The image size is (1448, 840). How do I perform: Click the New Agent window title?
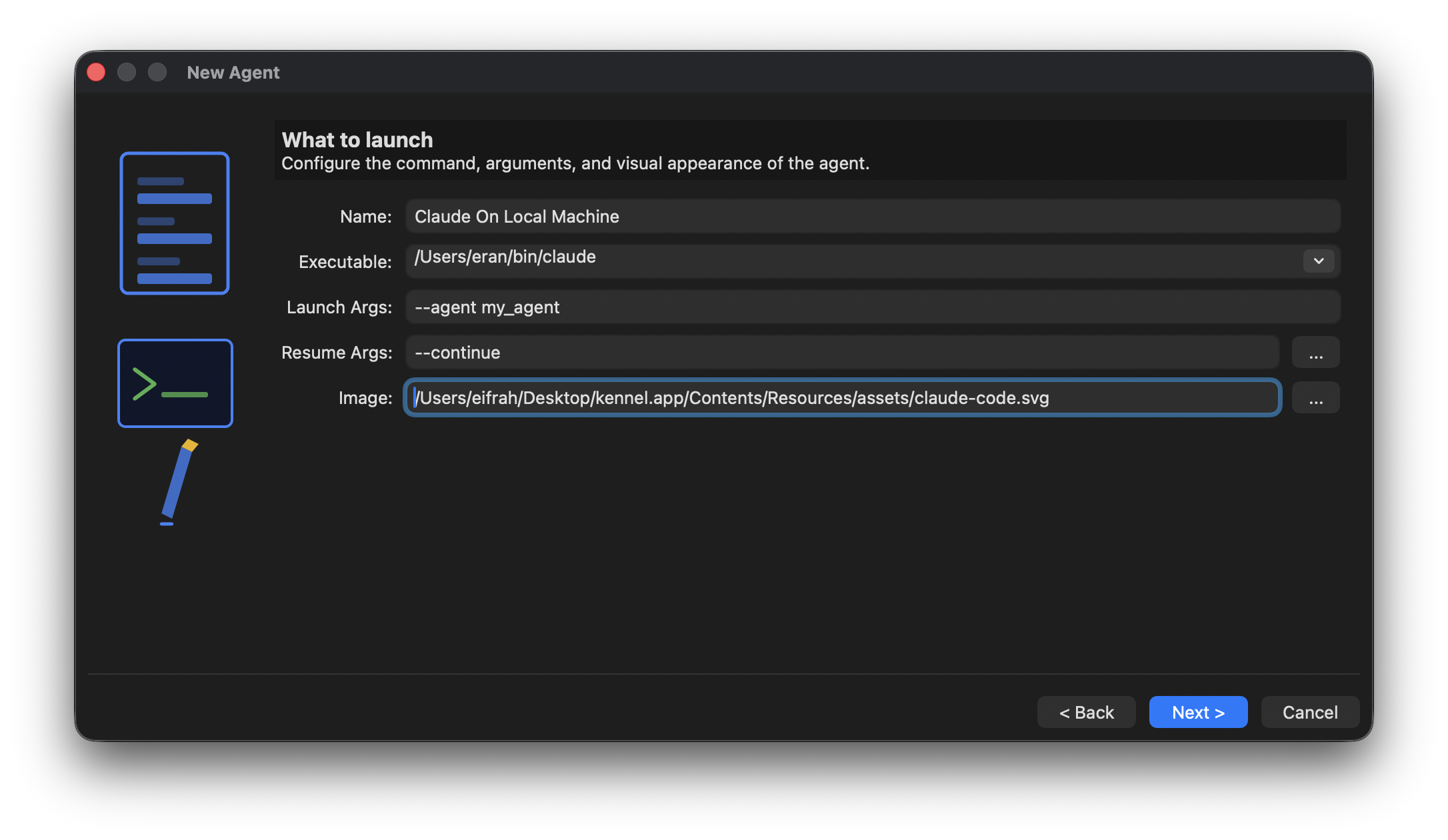(x=233, y=72)
